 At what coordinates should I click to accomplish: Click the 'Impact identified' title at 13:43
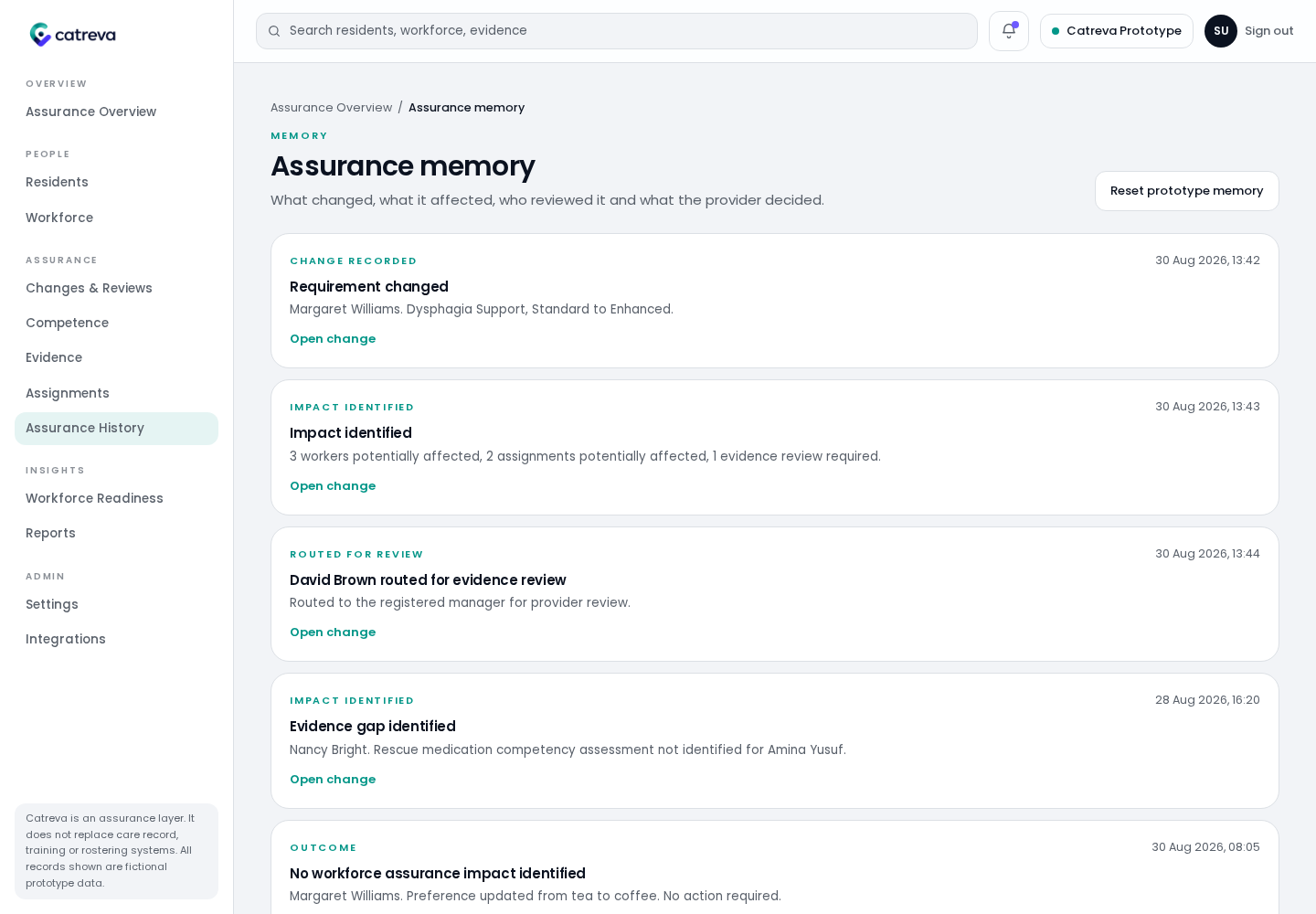click(x=351, y=433)
